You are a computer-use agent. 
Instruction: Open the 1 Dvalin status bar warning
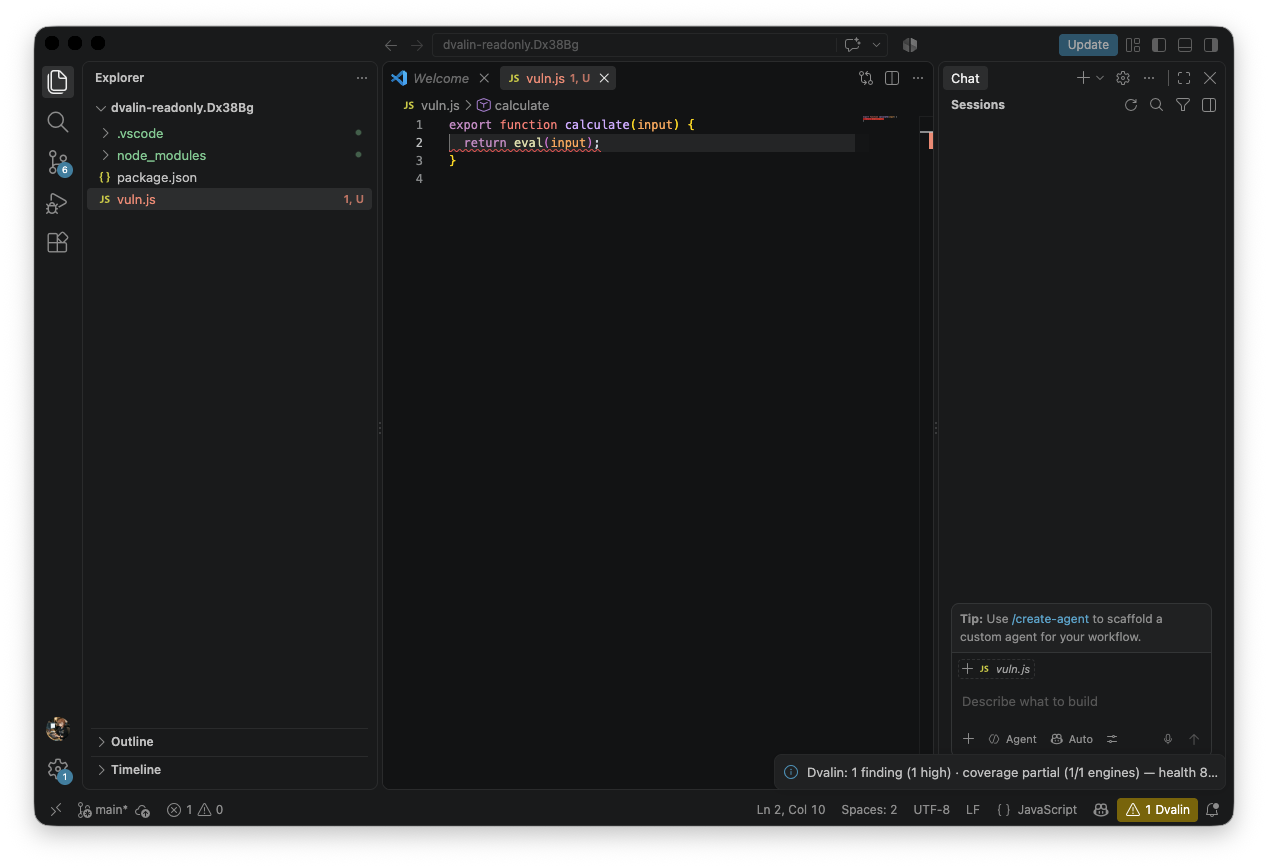click(x=1157, y=810)
